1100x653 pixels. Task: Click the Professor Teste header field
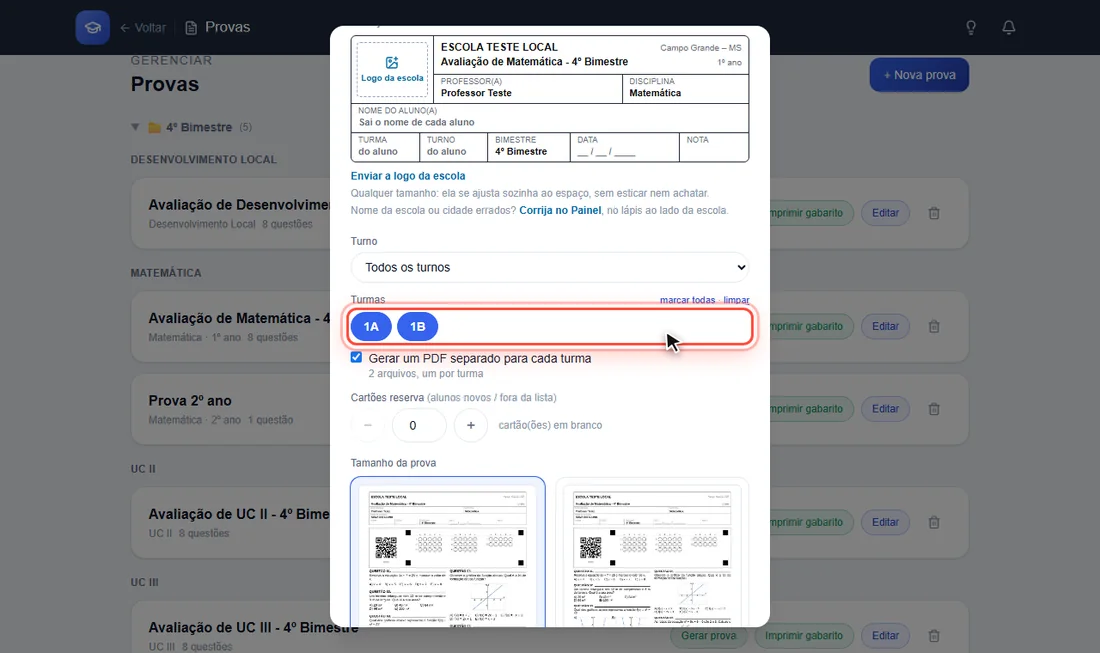(x=528, y=88)
